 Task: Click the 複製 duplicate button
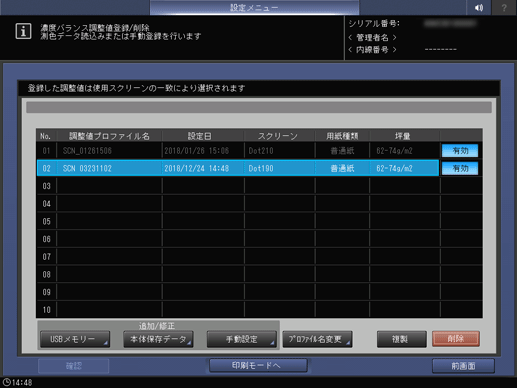(401, 339)
